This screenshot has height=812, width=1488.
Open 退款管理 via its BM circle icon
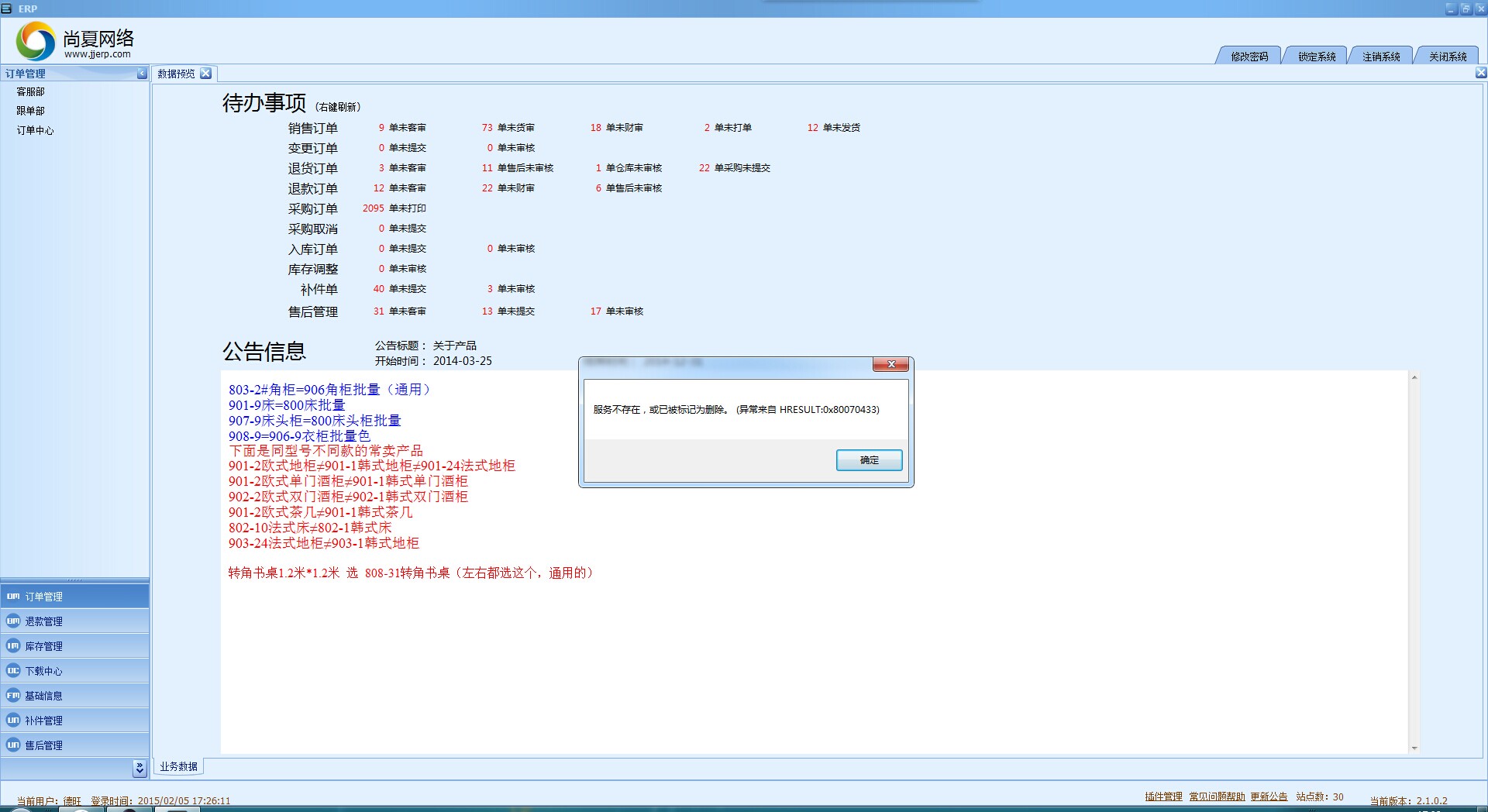coord(12,621)
